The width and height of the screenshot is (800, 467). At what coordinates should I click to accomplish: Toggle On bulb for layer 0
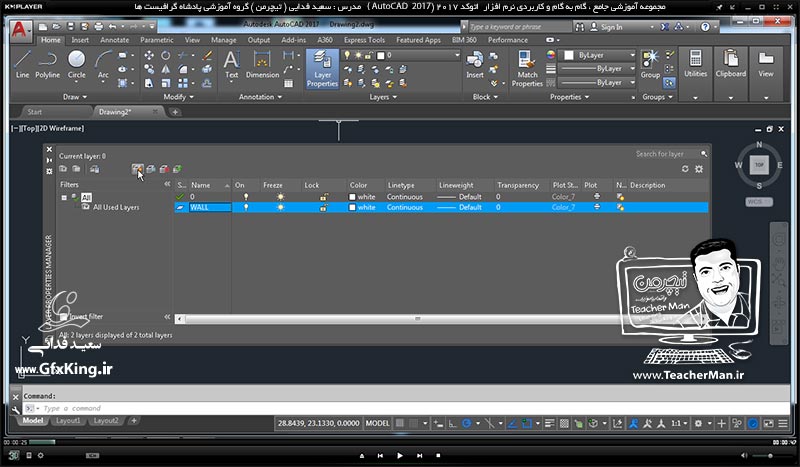[x=246, y=196]
